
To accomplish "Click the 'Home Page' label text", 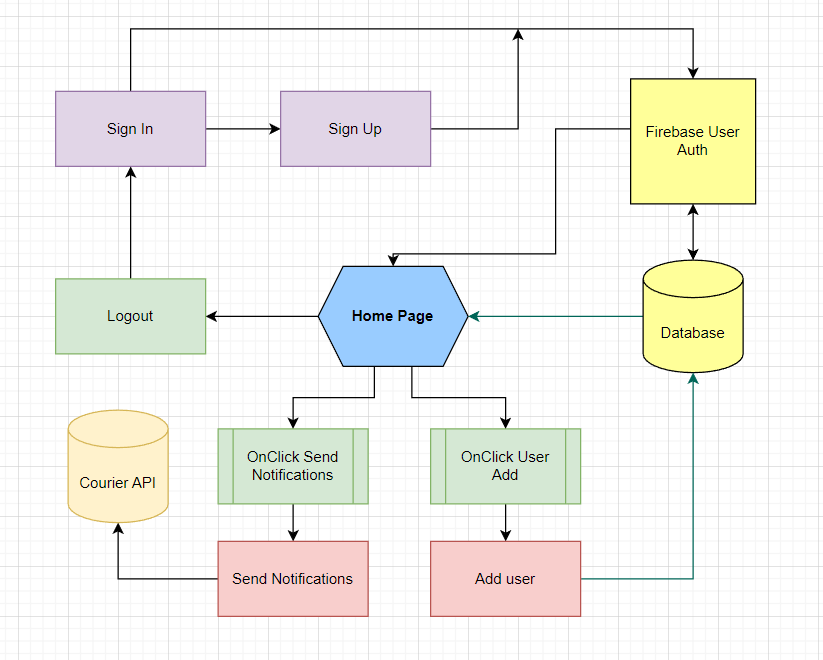I will 393,316.
